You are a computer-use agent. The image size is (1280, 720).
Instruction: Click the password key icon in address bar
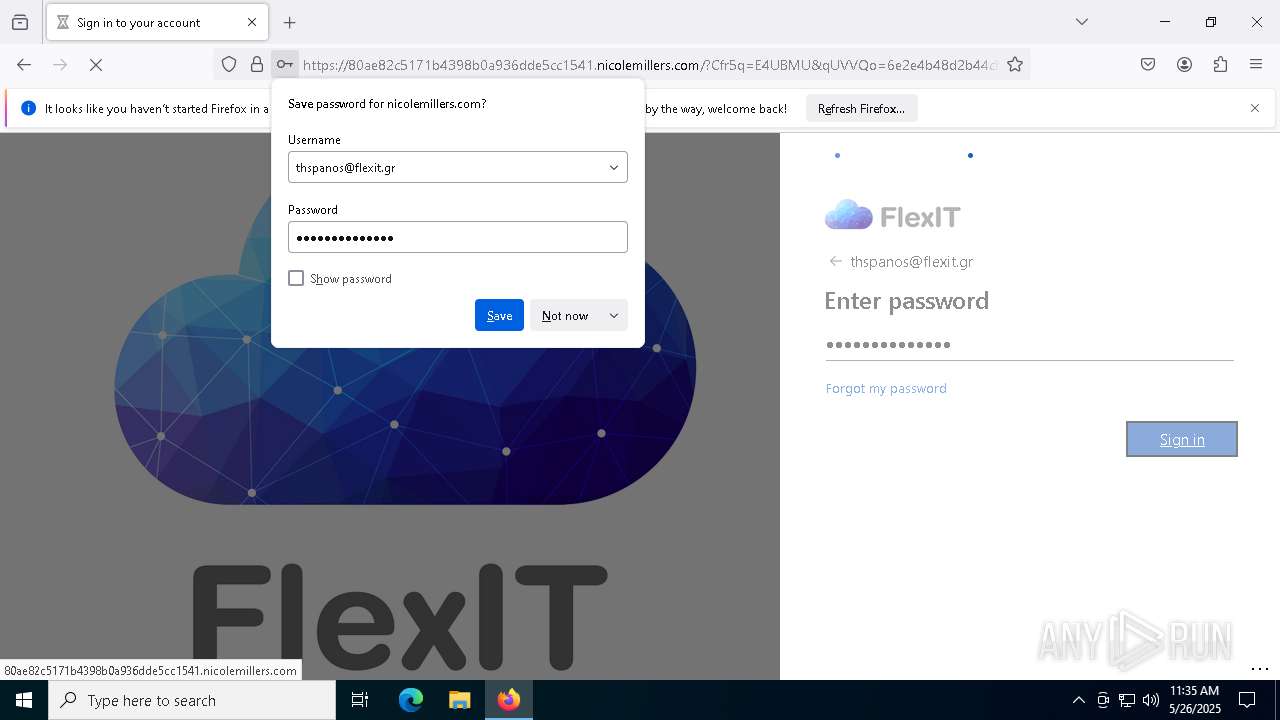[x=285, y=64]
